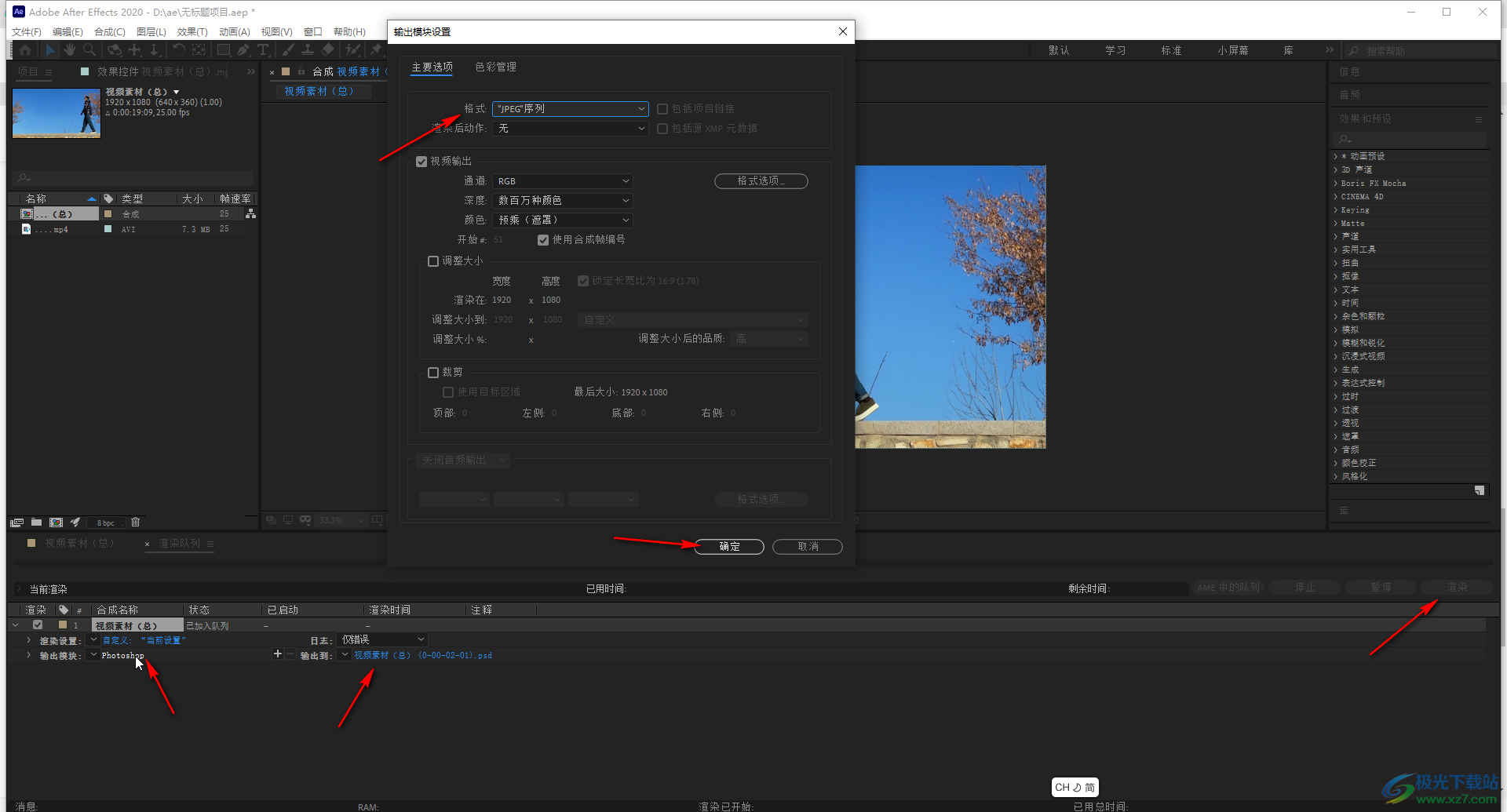Expand the 当前渲染 section

(x=20, y=589)
